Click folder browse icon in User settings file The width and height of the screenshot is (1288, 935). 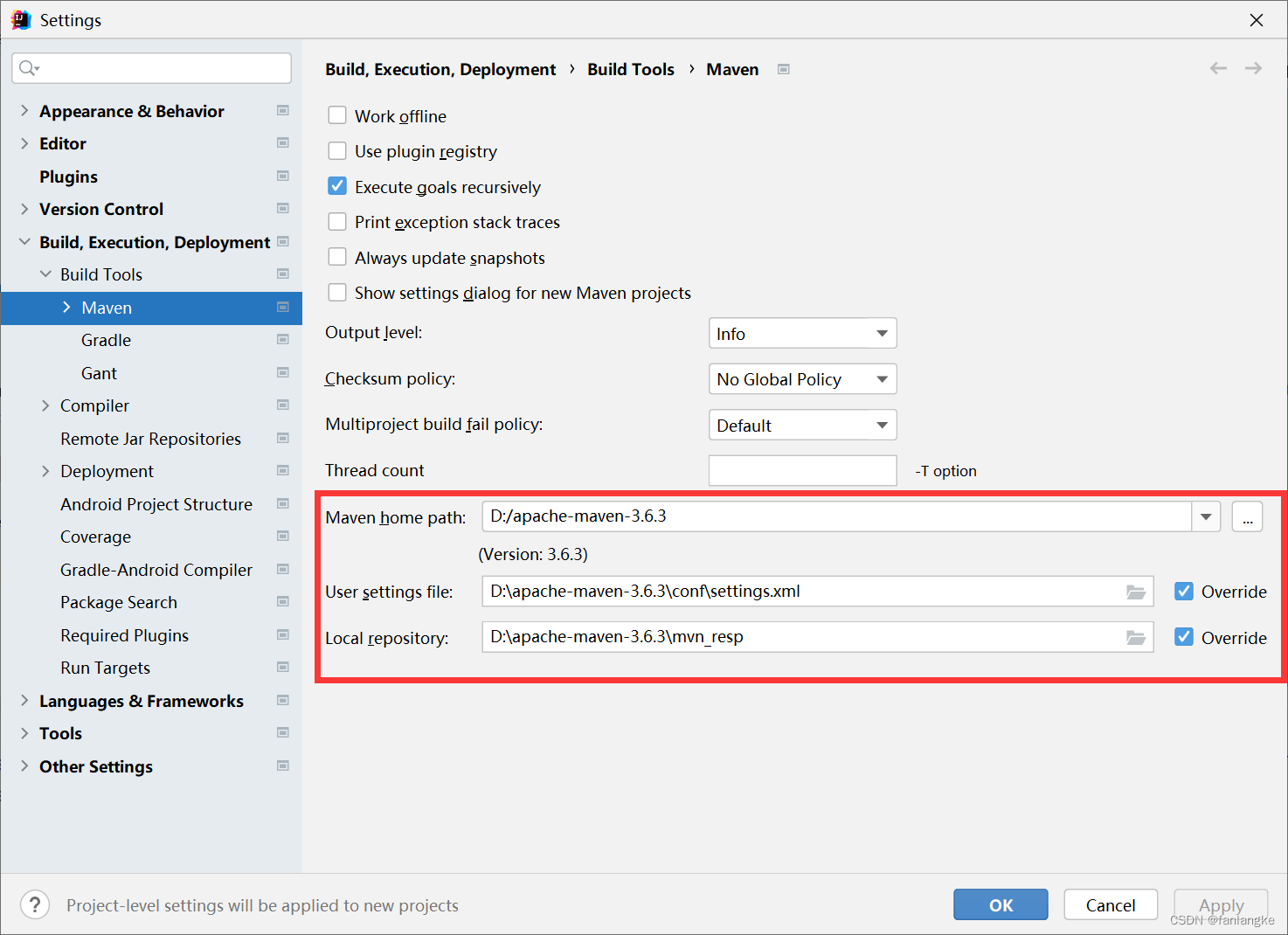click(x=1136, y=592)
